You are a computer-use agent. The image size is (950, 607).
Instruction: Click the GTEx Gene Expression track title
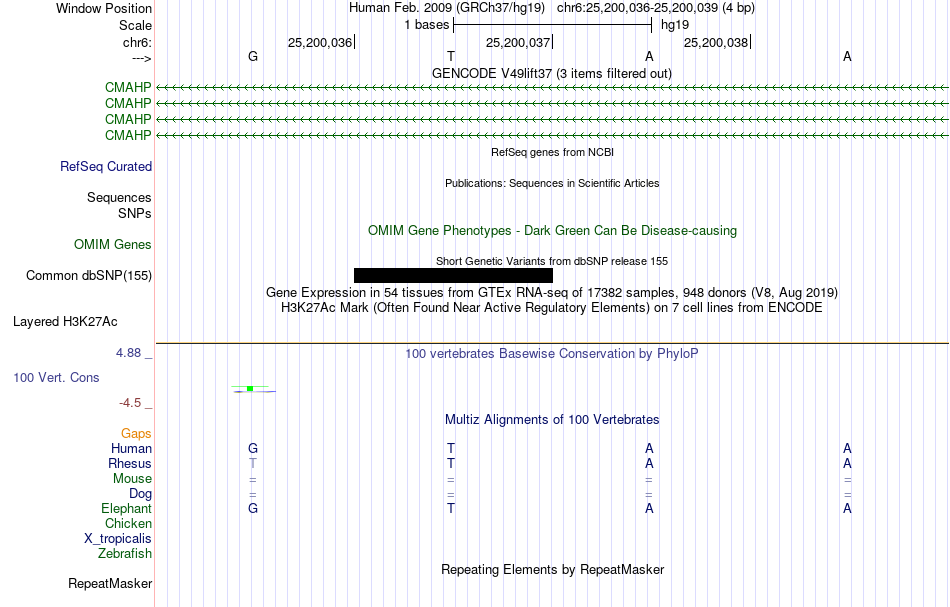[552, 293]
